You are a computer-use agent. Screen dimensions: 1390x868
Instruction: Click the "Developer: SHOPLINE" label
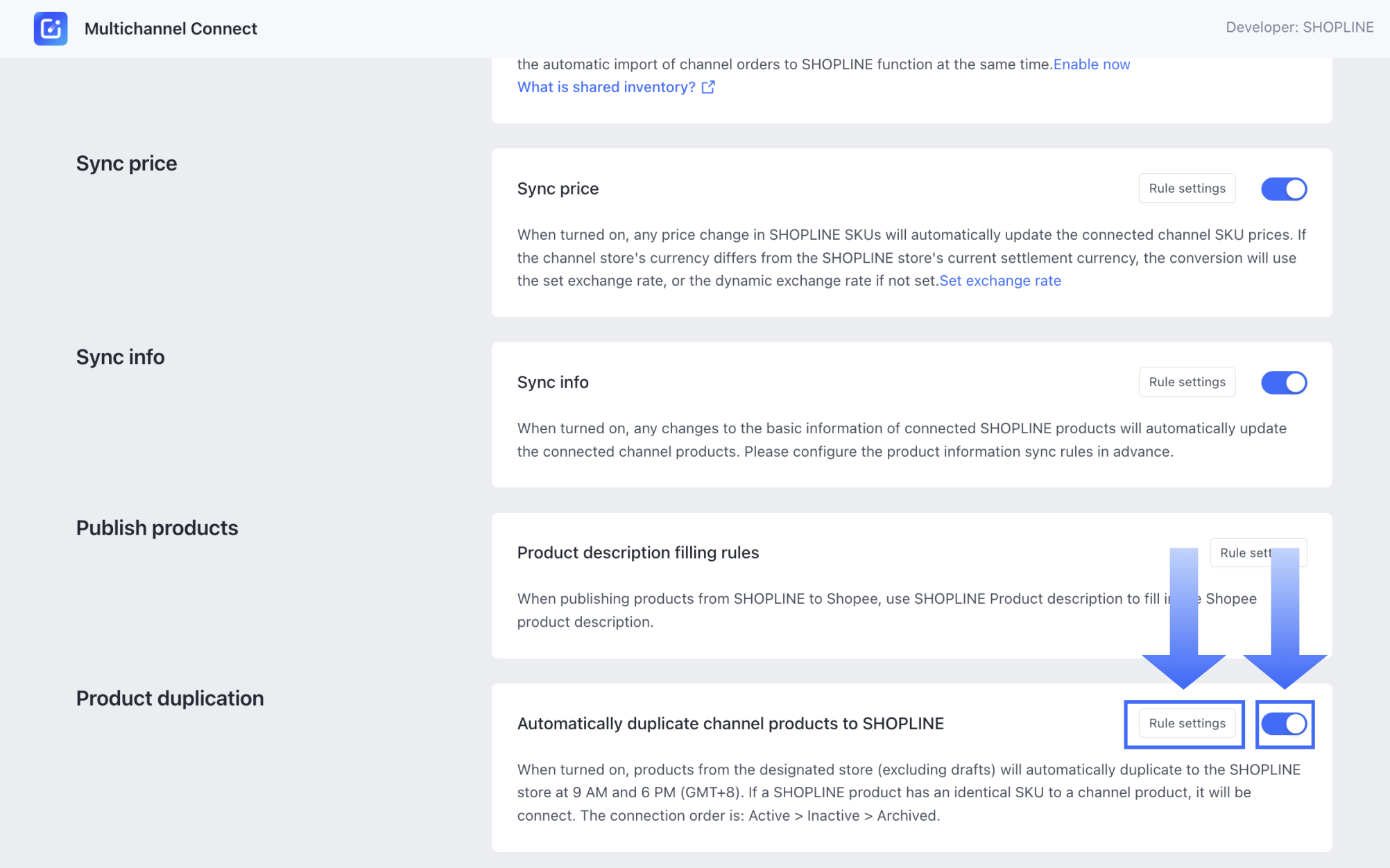click(1299, 28)
